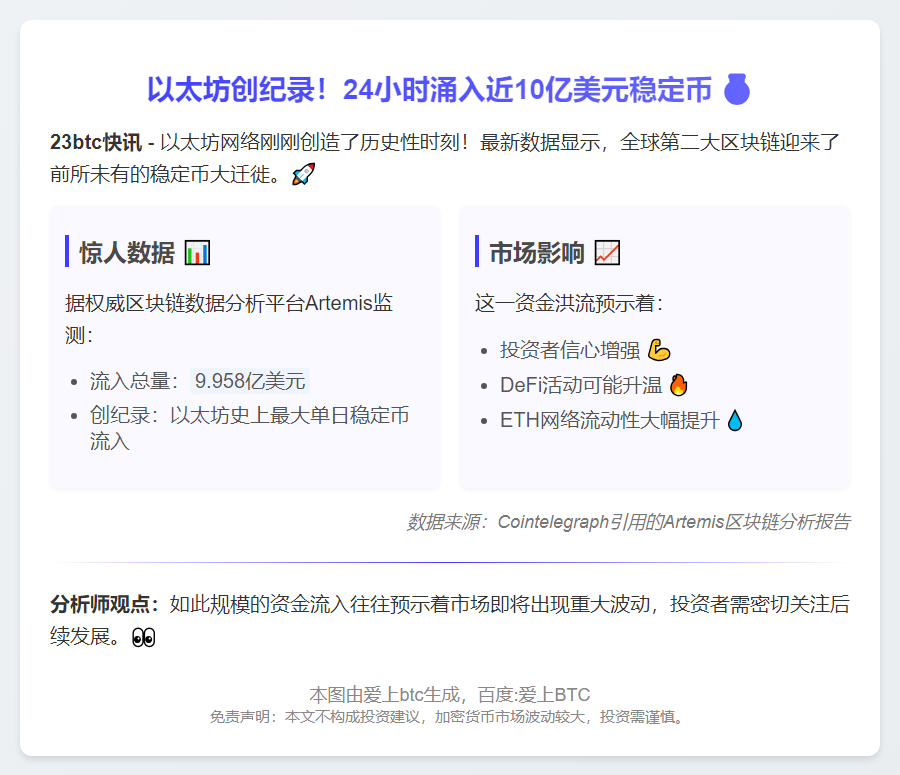Click the 市场影响 section heading
900x775 pixels.
click(x=536, y=253)
